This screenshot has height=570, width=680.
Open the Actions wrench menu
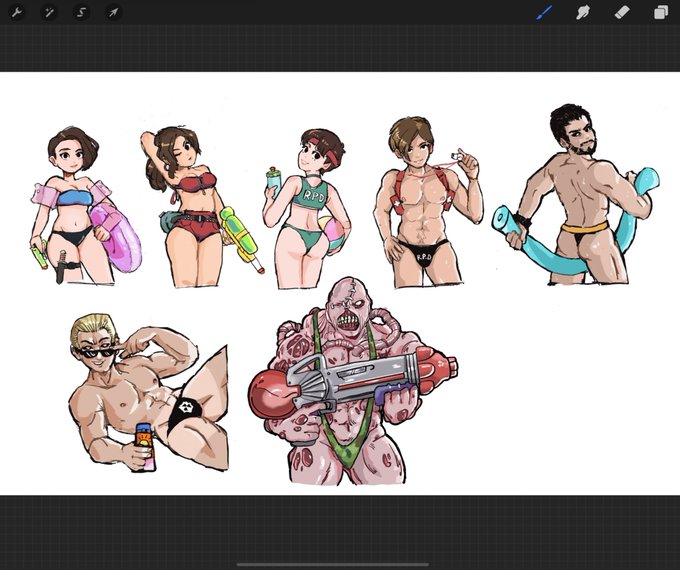click(x=16, y=12)
